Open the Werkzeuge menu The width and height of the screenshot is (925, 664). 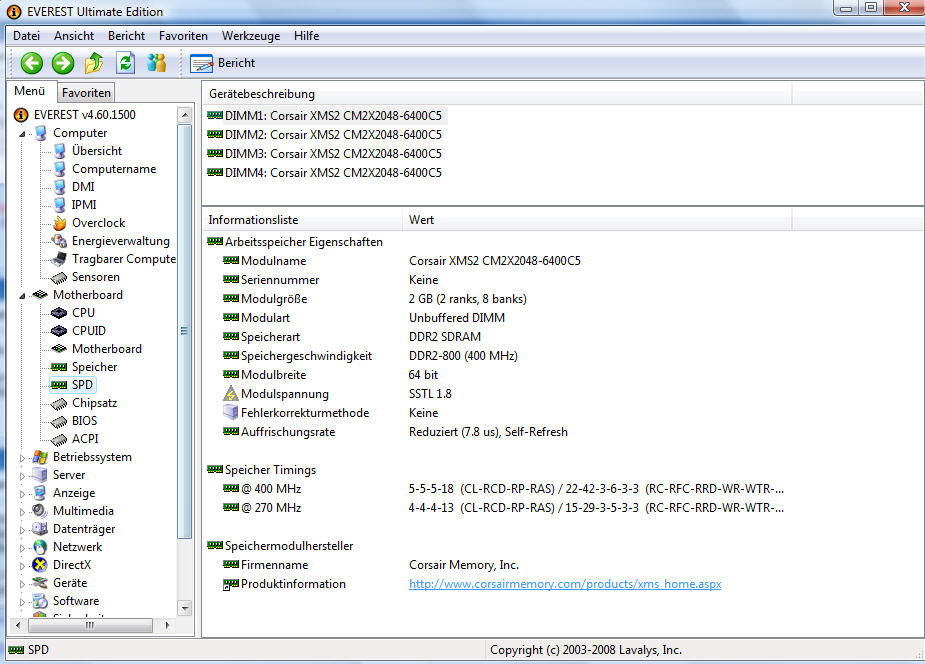(x=251, y=36)
